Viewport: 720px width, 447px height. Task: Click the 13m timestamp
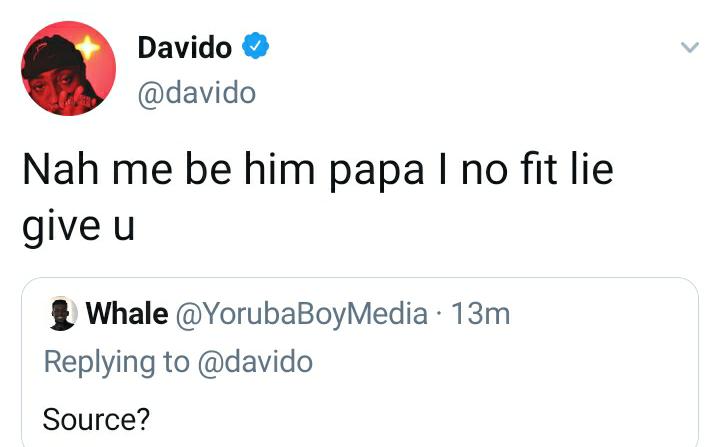[x=481, y=314]
